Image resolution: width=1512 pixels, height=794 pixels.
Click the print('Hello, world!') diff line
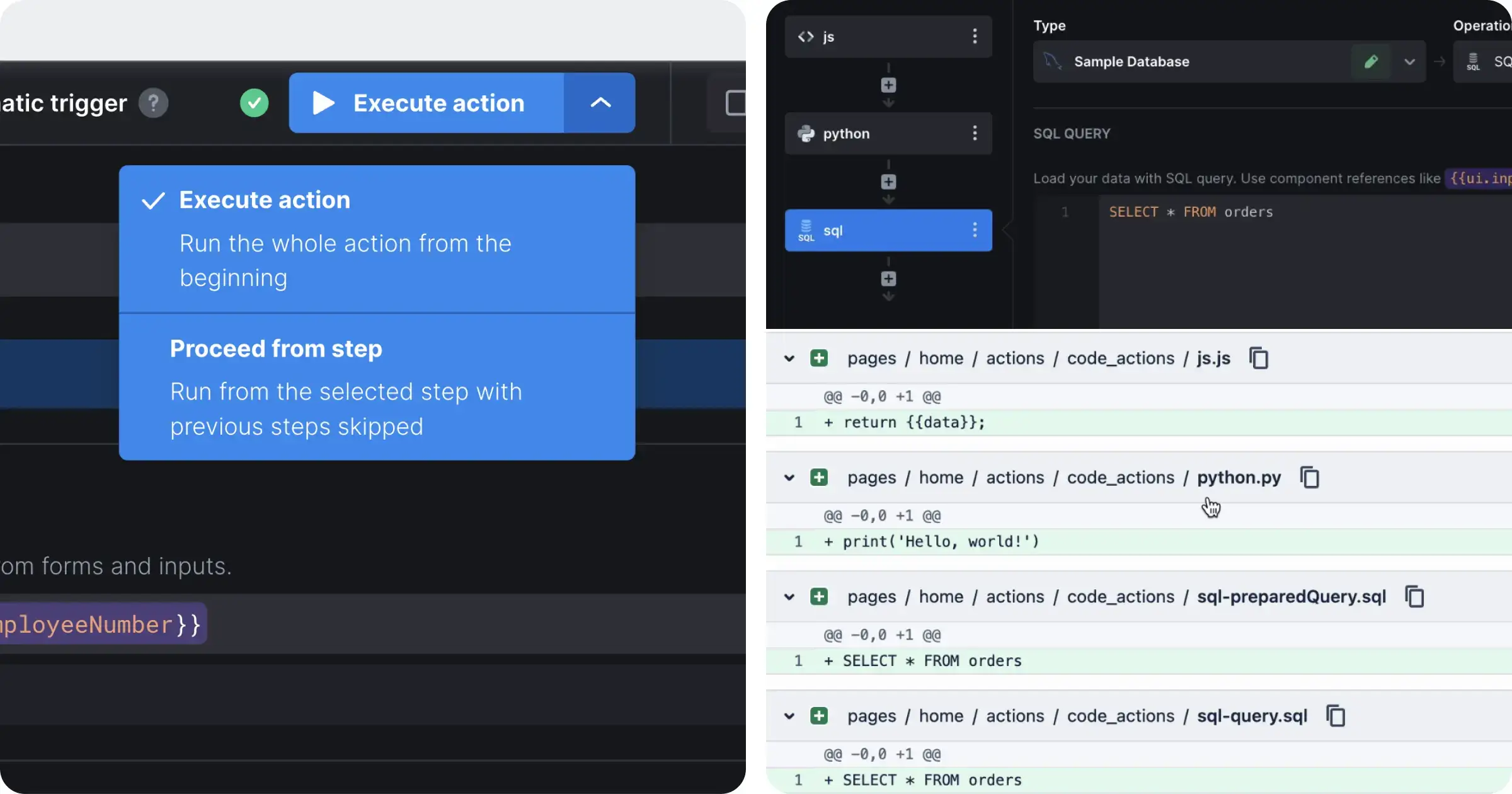tap(1139, 542)
